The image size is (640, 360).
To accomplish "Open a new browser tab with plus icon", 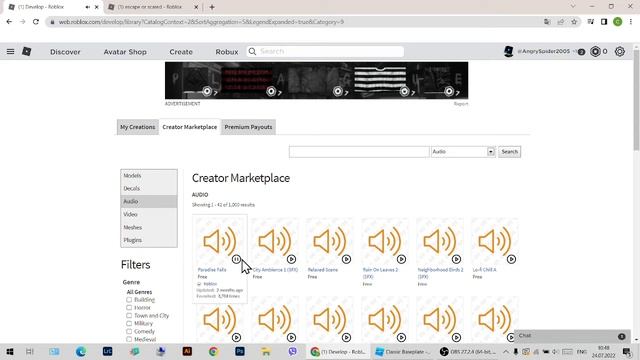I will pos(212,7).
